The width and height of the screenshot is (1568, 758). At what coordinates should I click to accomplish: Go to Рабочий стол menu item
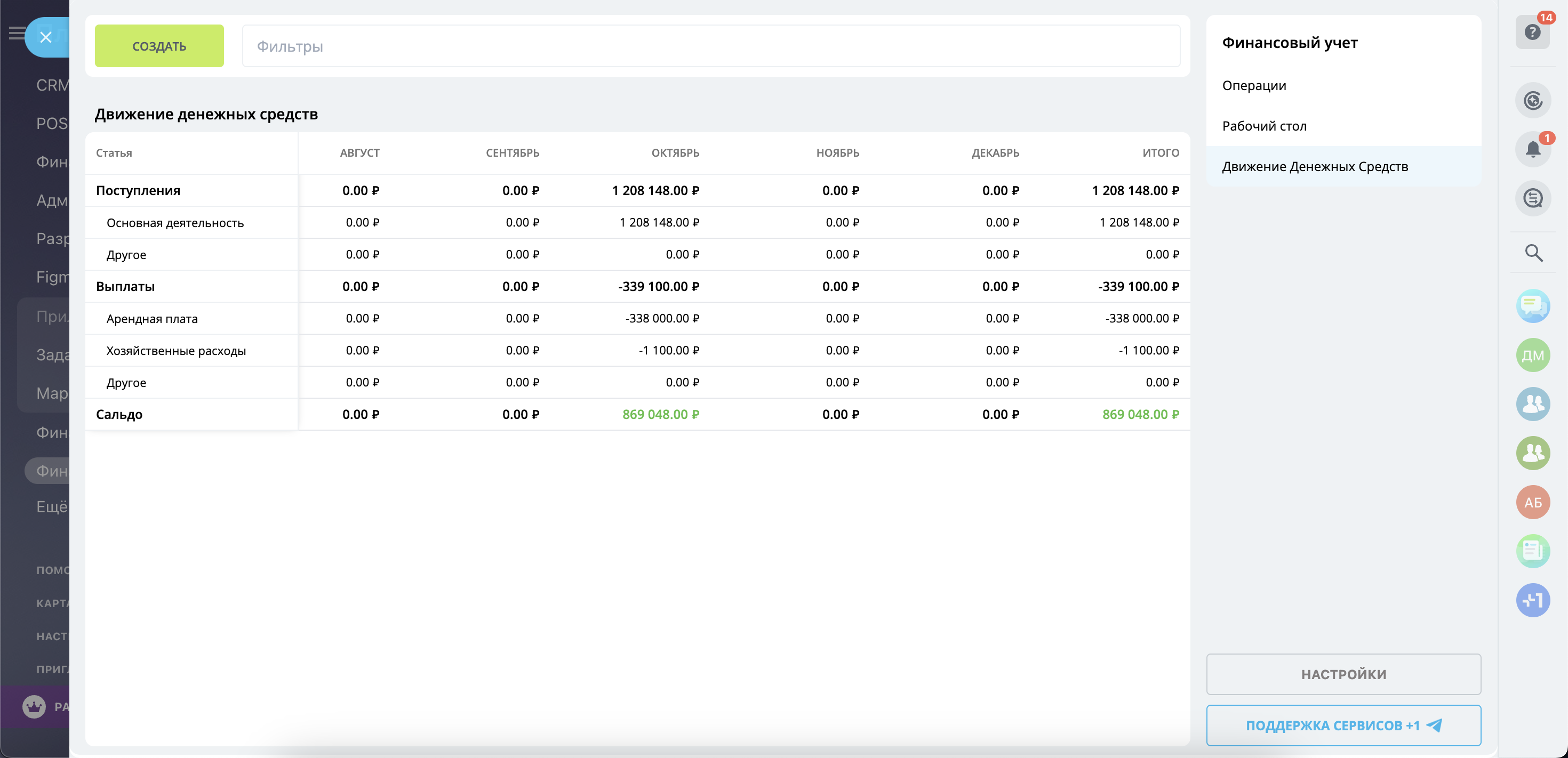click(1263, 126)
